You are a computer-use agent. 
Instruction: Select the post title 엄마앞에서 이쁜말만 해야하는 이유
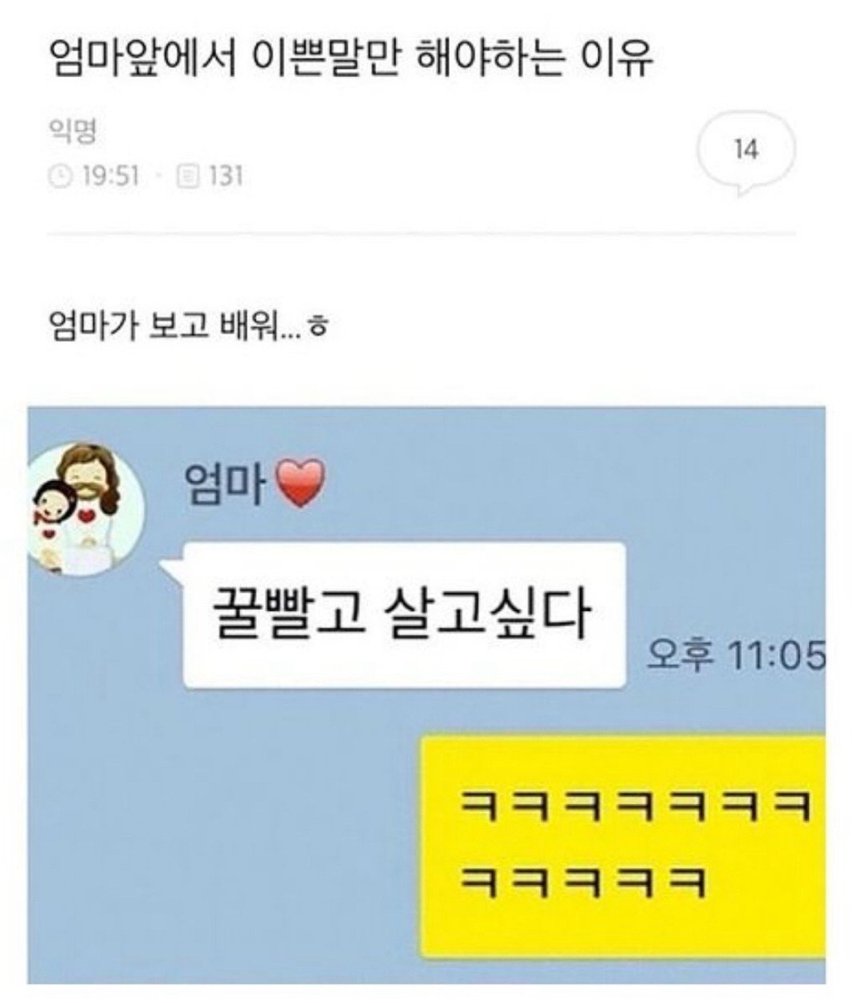tap(351, 59)
